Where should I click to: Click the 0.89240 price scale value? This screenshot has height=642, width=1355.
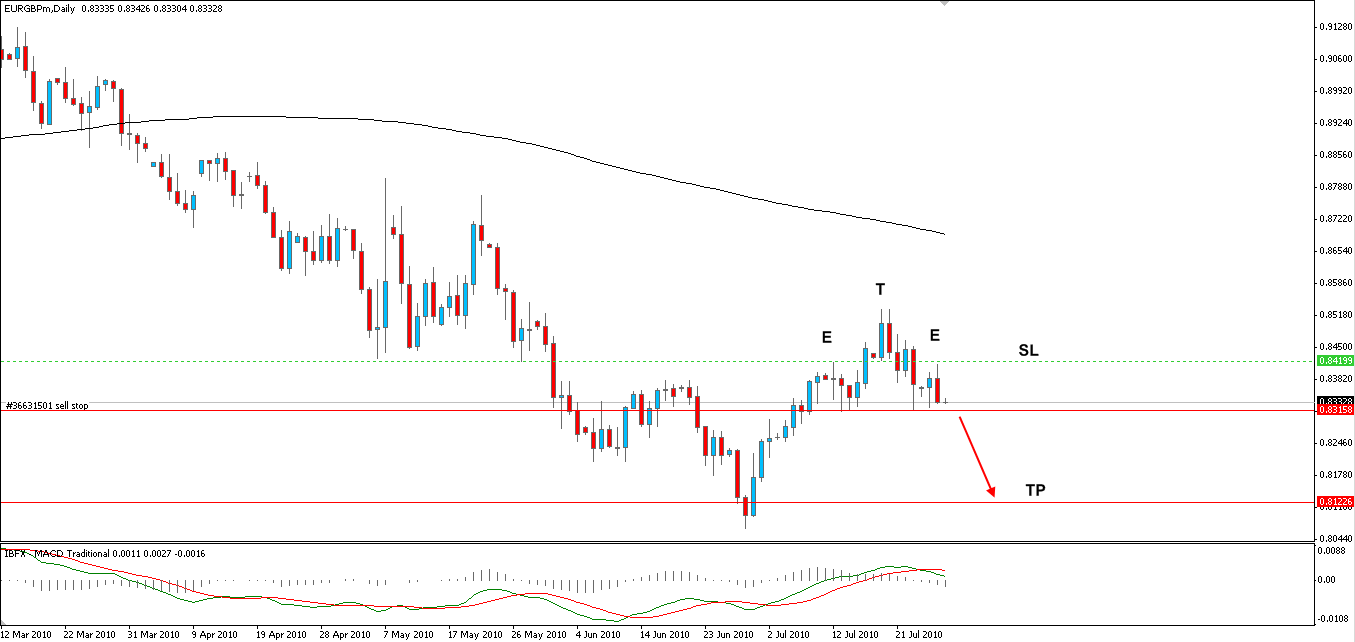point(1336,123)
